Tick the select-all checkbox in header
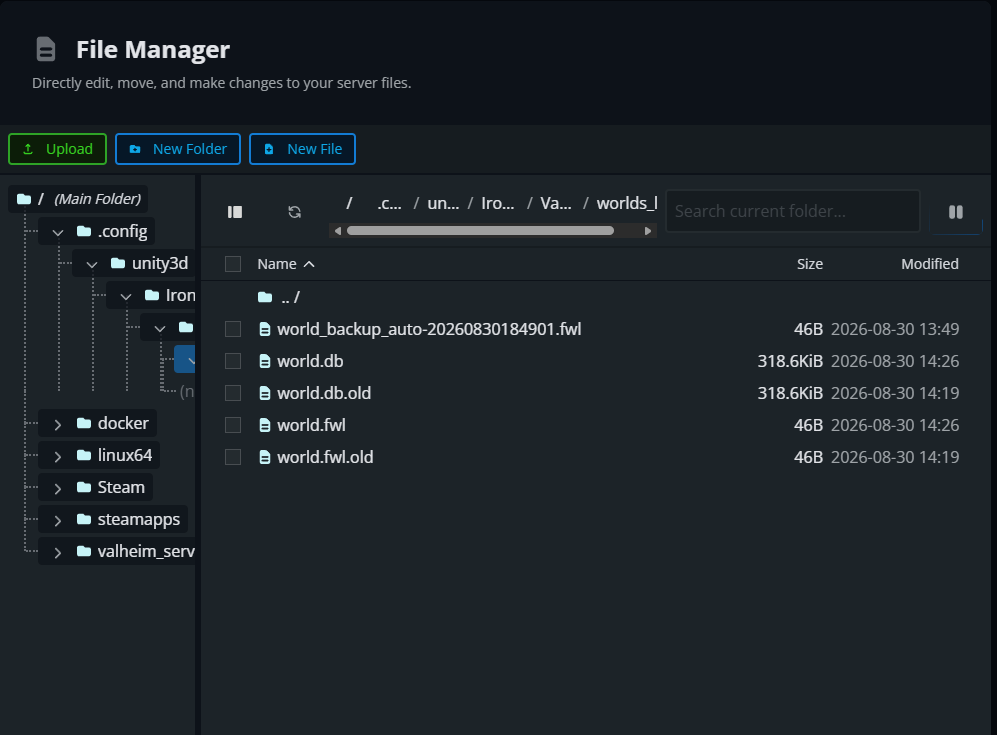 [x=233, y=264]
